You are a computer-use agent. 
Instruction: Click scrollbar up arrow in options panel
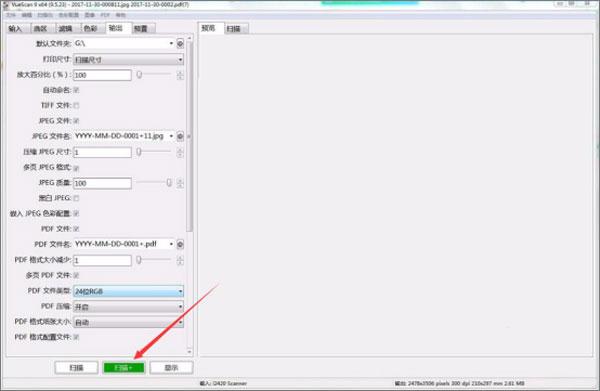point(189,38)
